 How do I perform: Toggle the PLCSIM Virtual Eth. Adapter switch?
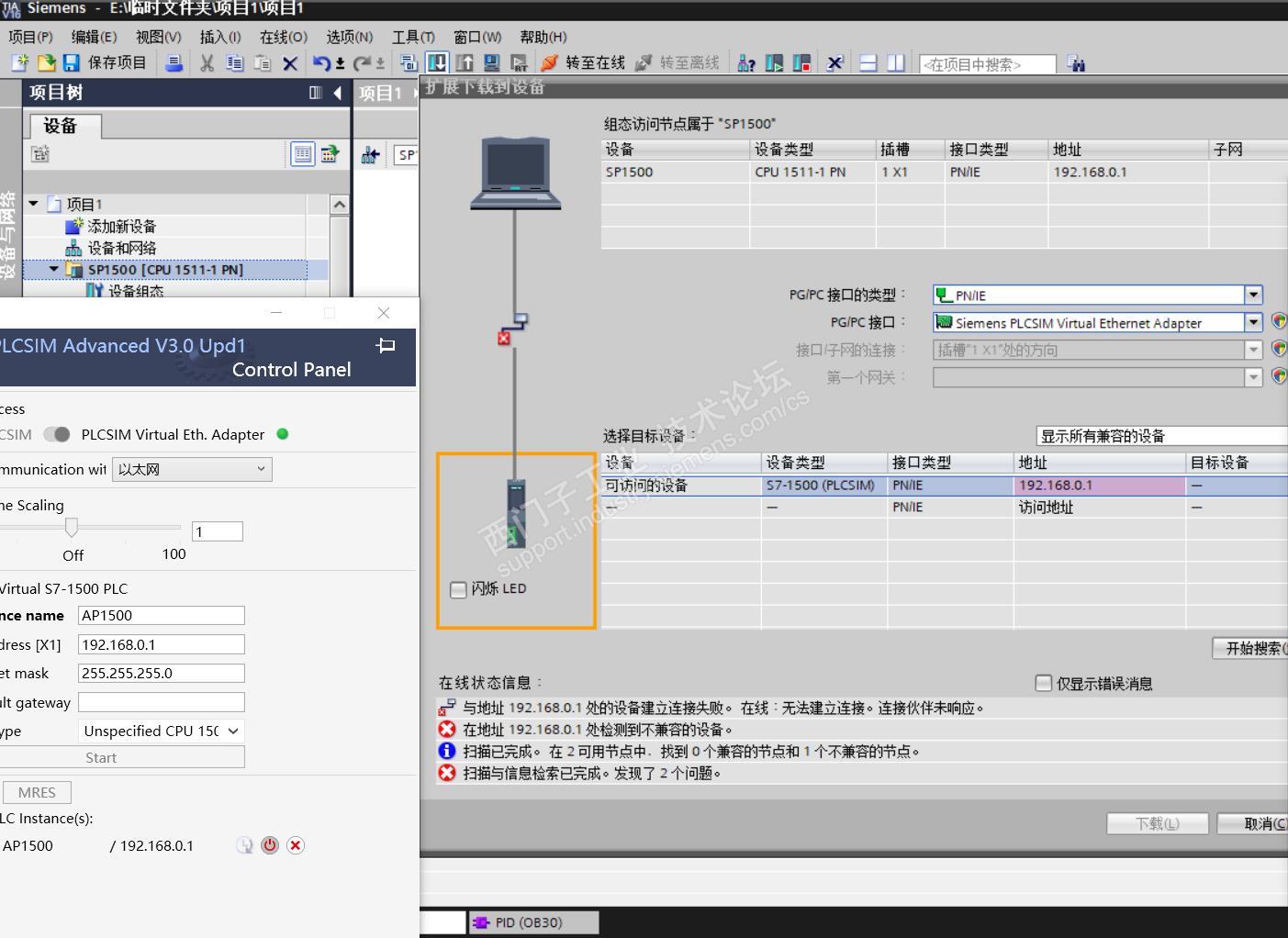tap(57, 434)
